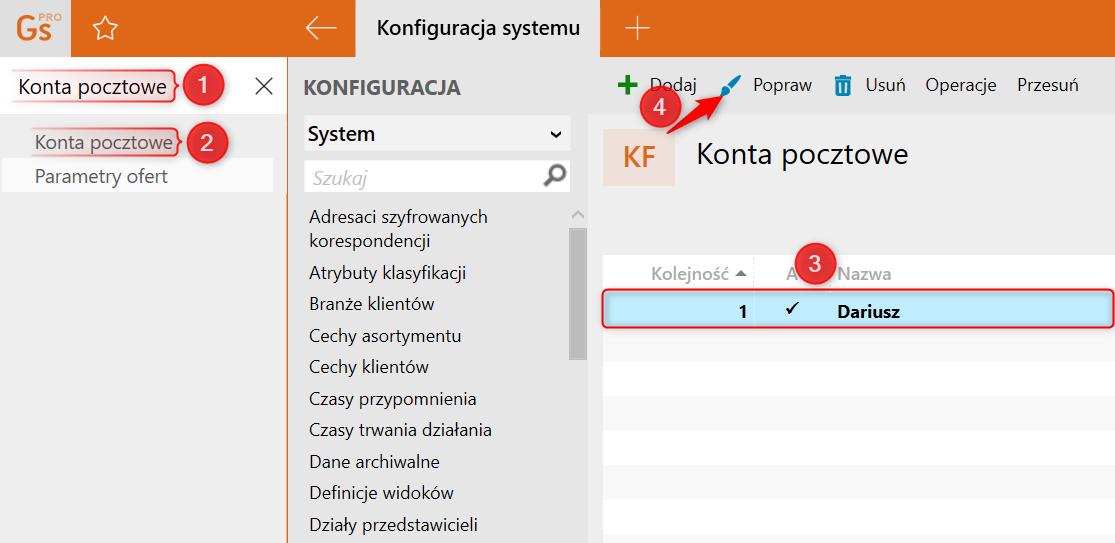The height and width of the screenshot is (543, 1115).
Task: Toggle the active checkmark in Dariusz row
Action: click(x=792, y=308)
